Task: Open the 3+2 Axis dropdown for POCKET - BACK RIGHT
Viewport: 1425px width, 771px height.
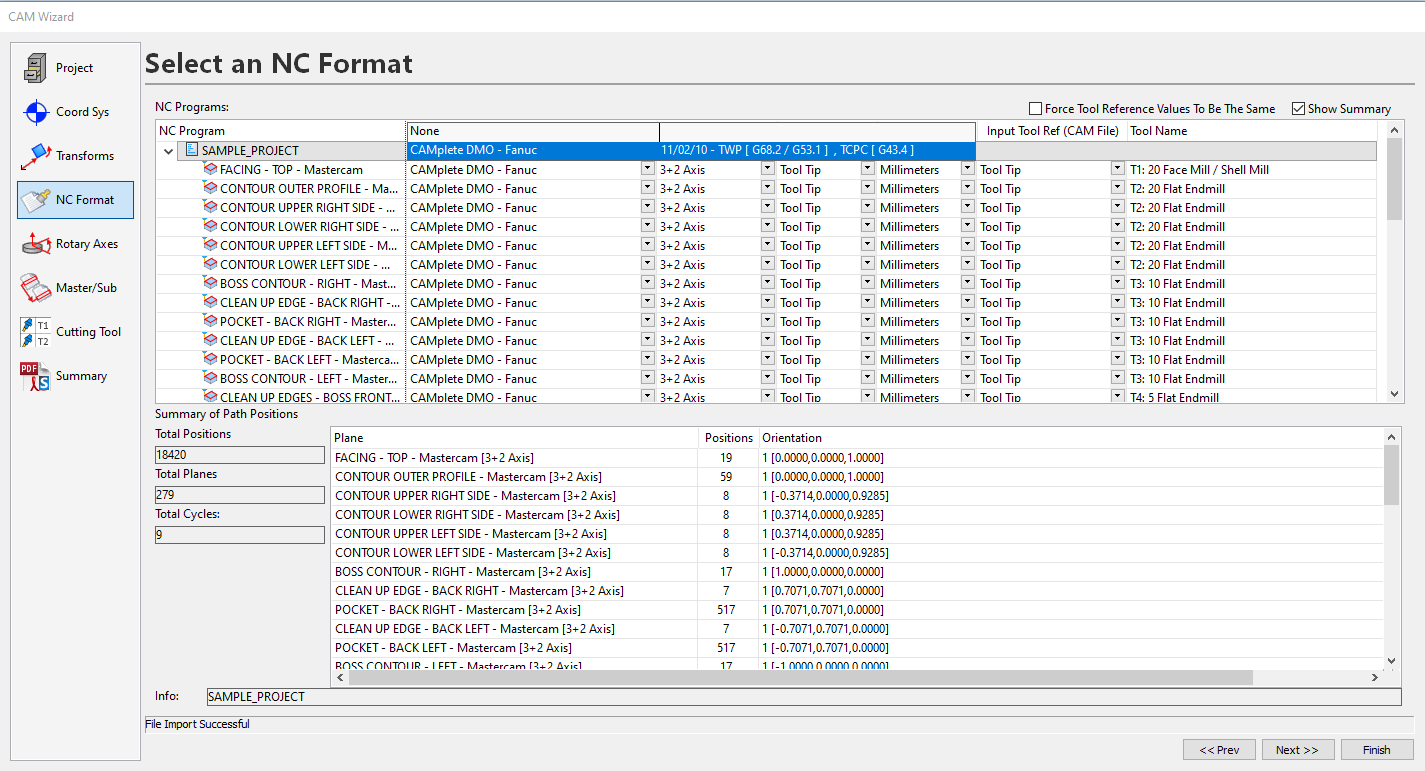Action: (767, 321)
